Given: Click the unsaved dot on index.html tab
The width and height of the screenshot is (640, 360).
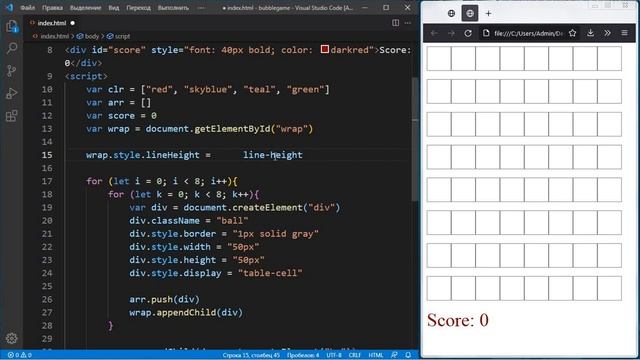Looking at the screenshot, I should (x=73, y=23).
